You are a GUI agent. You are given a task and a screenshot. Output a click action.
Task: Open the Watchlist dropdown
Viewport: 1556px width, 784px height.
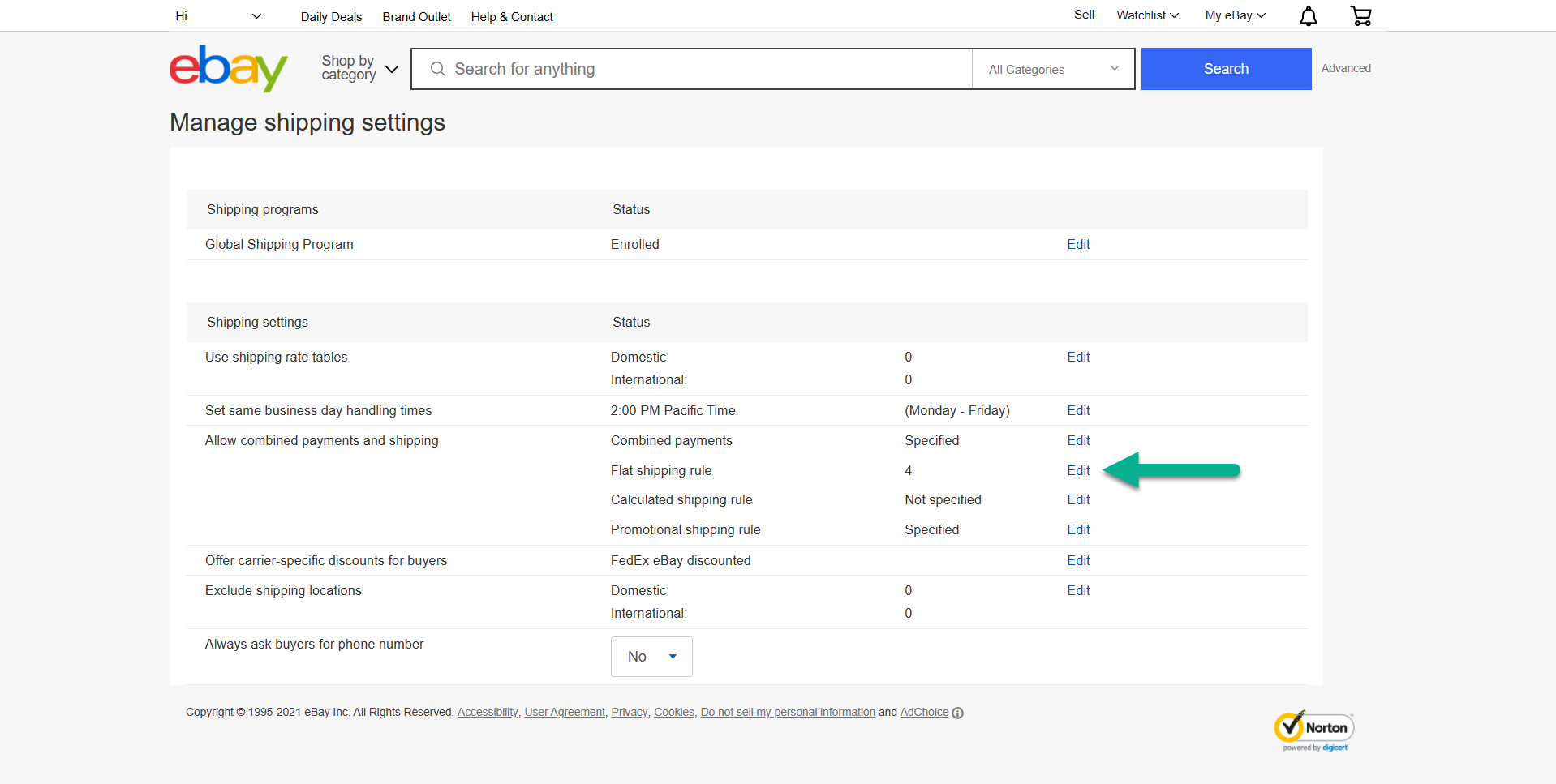click(x=1147, y=15)
